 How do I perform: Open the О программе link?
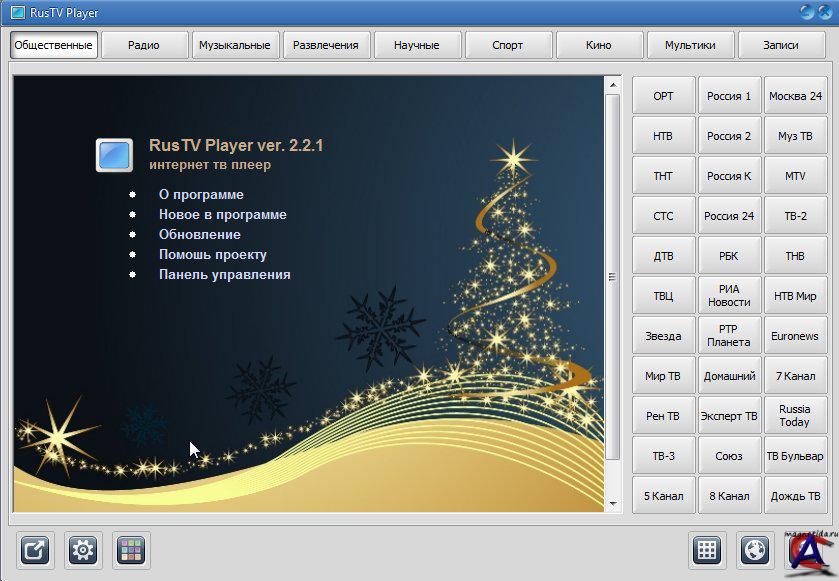tap(201, 194)
